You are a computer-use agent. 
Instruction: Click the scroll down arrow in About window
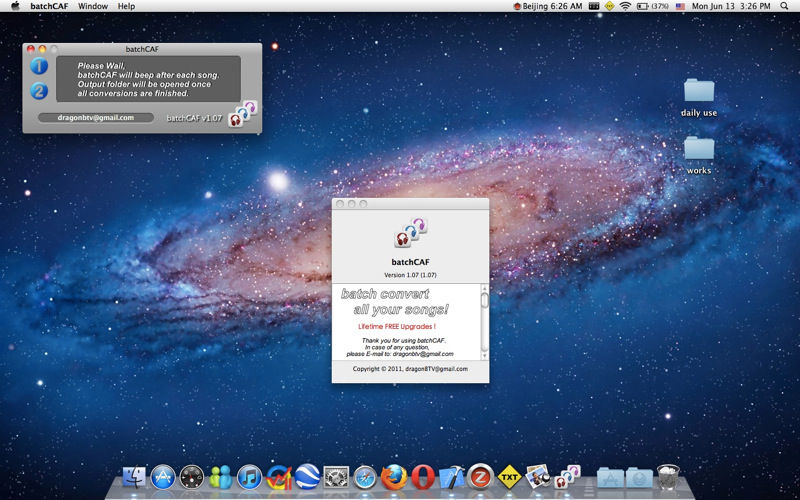[x=485, y=356]
